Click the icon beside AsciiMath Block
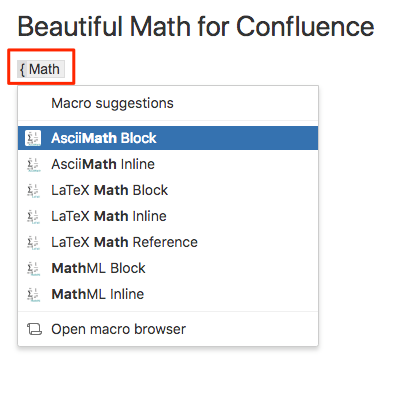 pyautogui.click(x=33, y=138)
